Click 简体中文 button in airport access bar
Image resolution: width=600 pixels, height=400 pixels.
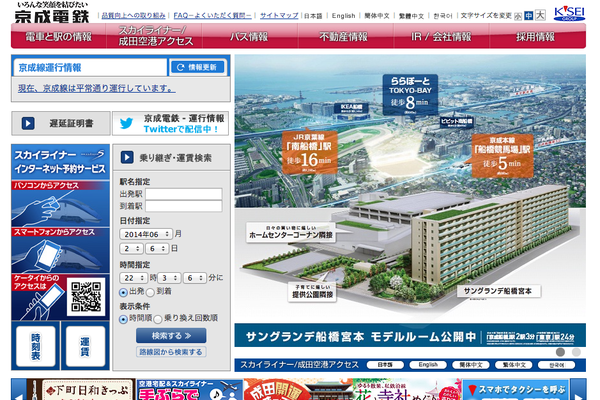point(471,365)
